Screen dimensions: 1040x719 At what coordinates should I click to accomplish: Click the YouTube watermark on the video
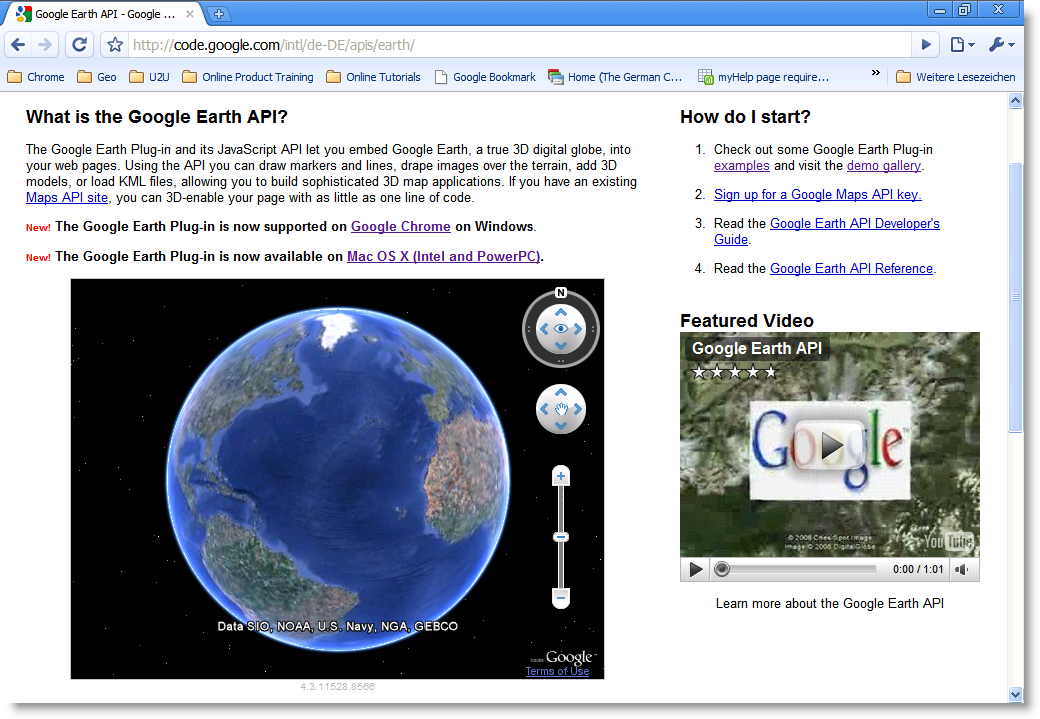click(x=947, y=539)
